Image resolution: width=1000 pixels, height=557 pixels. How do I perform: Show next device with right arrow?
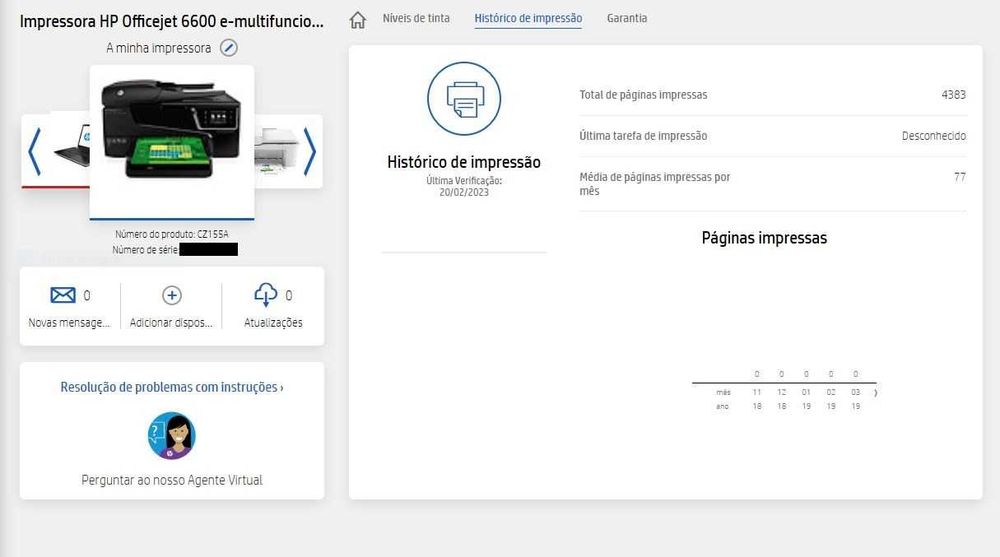[309, 152]
